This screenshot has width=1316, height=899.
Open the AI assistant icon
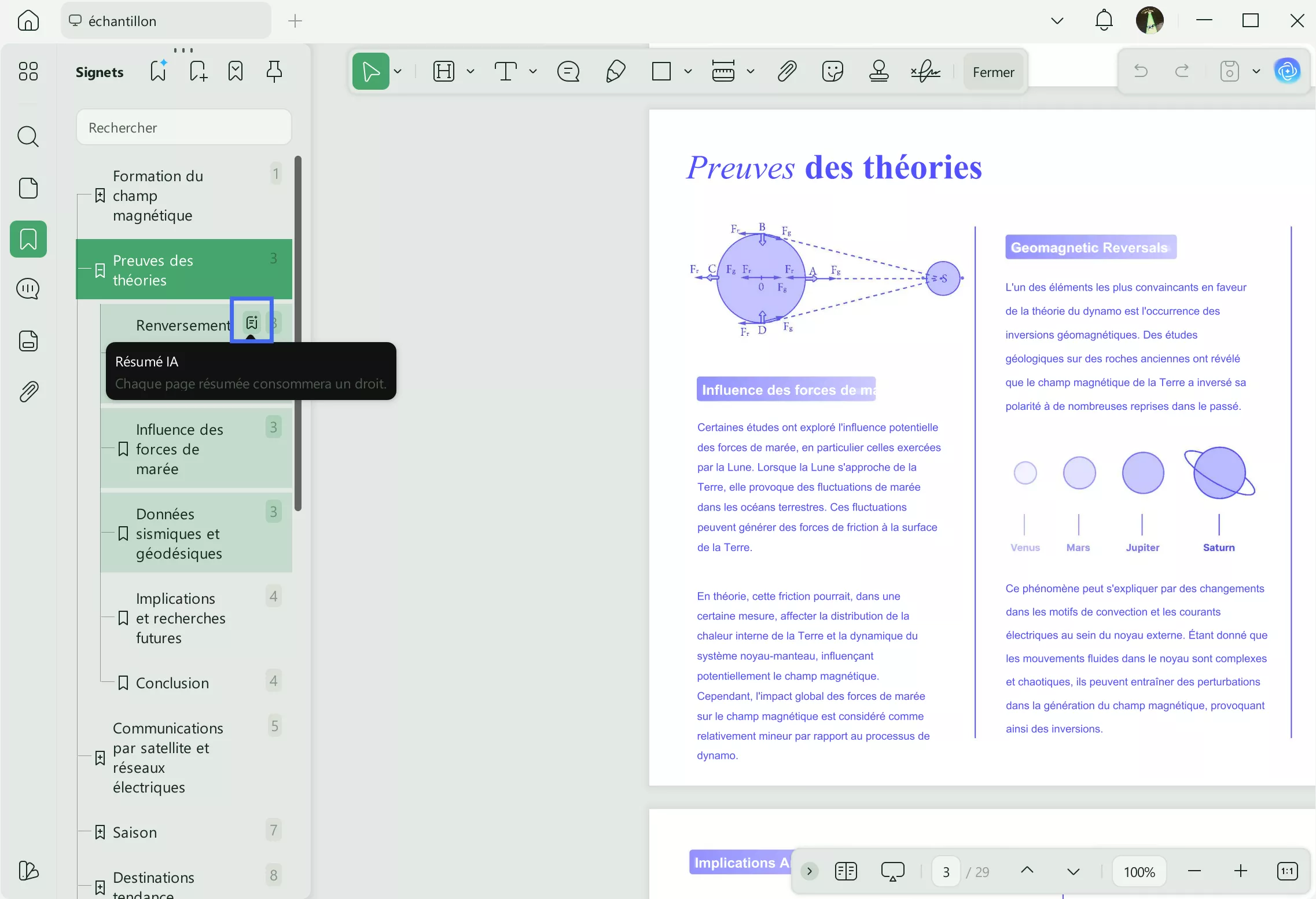[1287, 71]
